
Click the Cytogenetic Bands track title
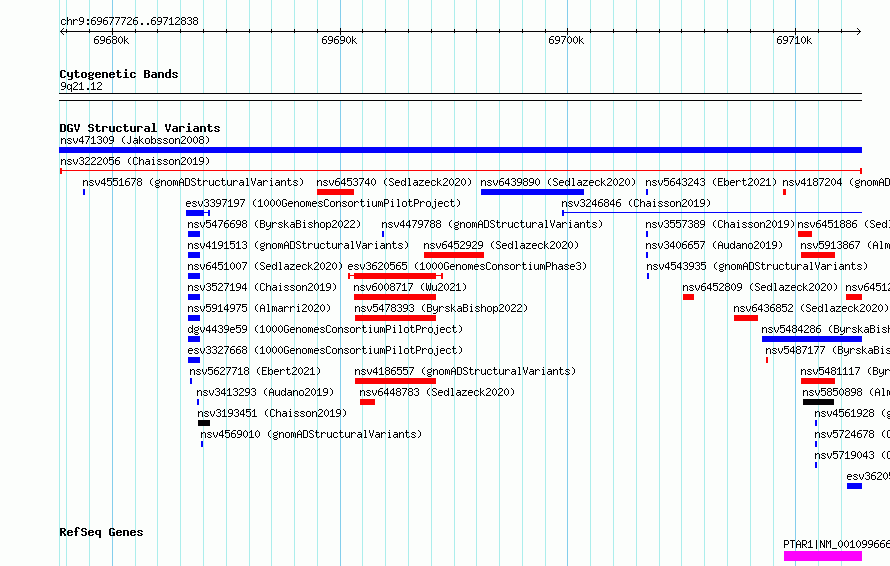[x=119, y=74]
